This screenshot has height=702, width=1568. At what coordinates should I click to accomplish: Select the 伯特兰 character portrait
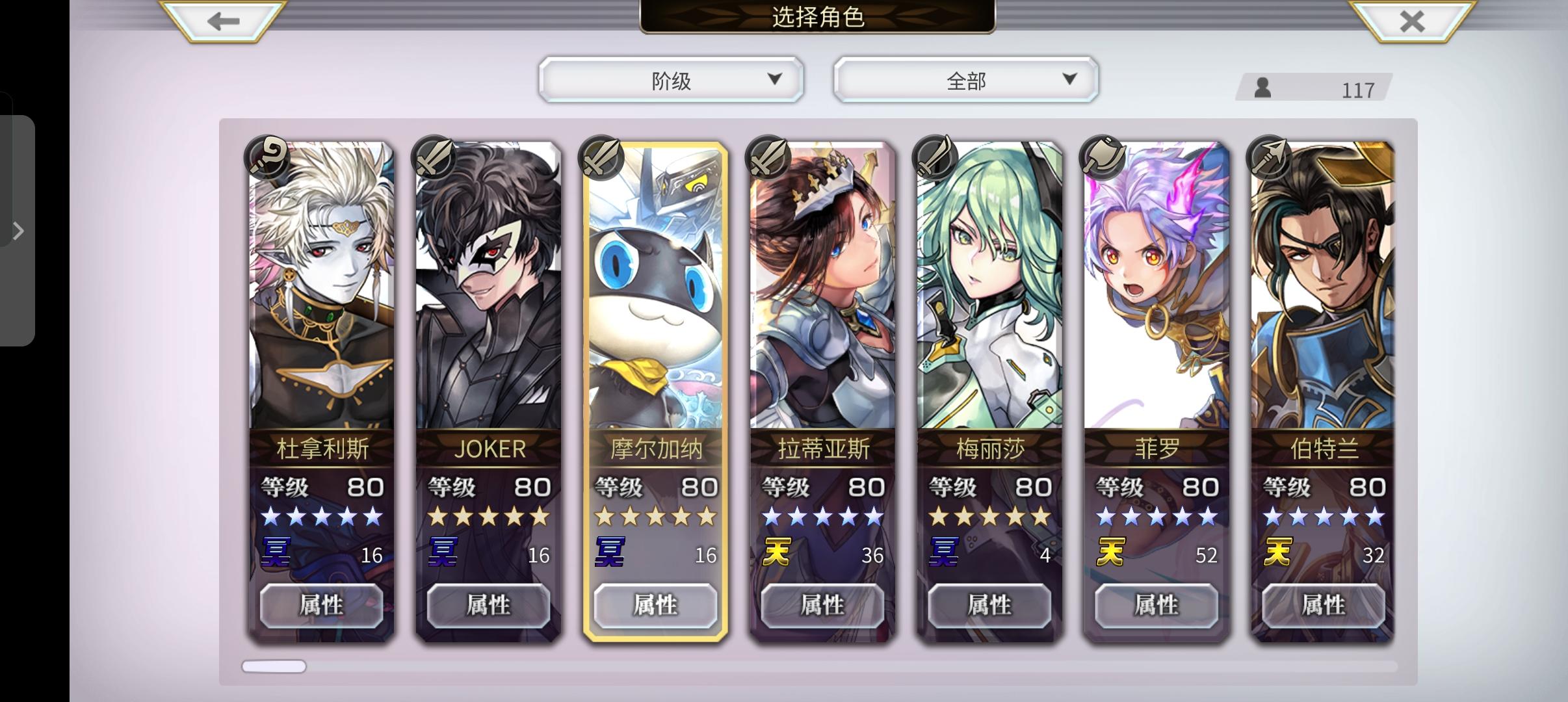(x=1323, y=286)
